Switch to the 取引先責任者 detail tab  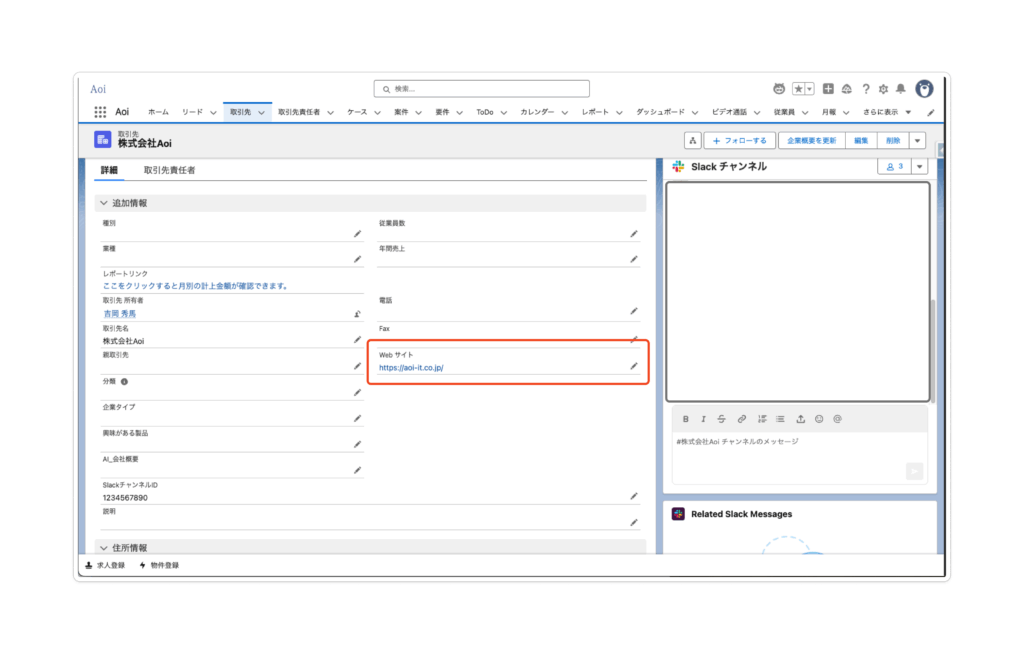tap(169, 170)
